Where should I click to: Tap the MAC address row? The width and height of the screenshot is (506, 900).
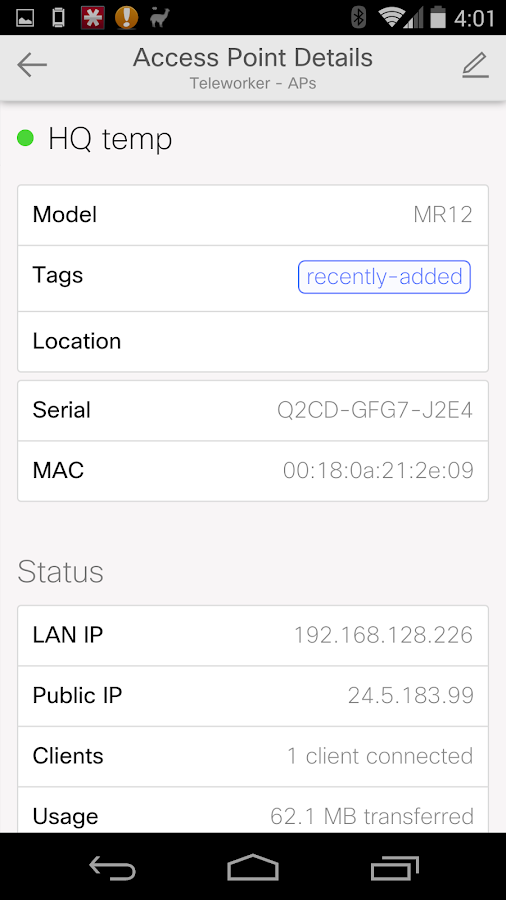tap(253, 471)
